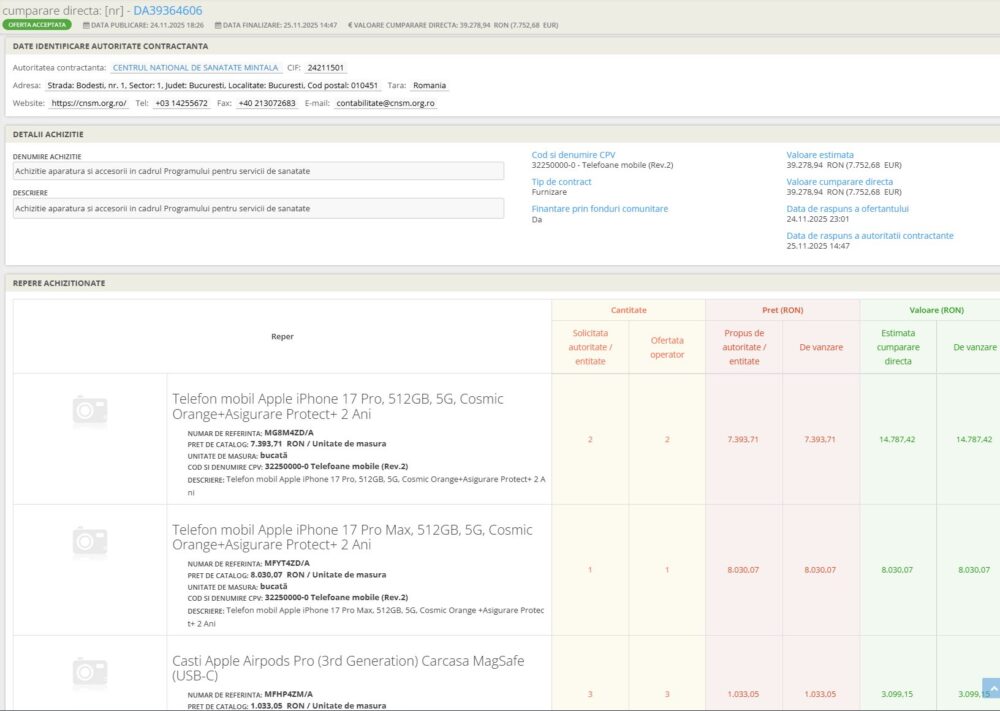Open the DA39364606 purchase link
Image resolution: width=1000 pixels, height=711 pixels.
pyautogui.click(x=168, y=10)
